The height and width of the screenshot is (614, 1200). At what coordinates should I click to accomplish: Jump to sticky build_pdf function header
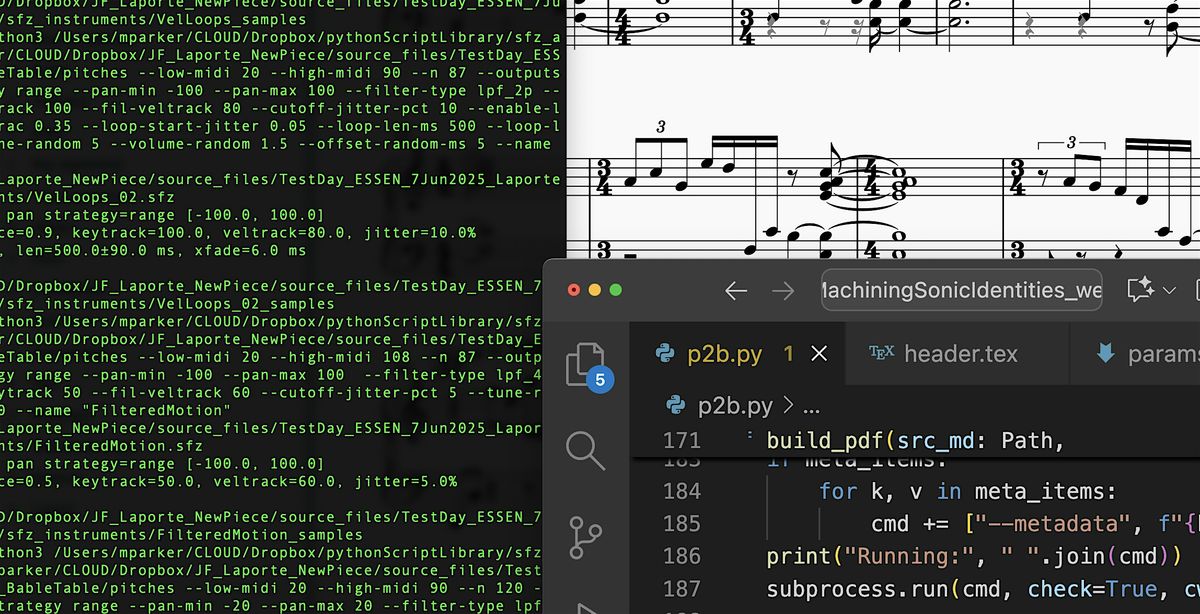coord(915,441)
